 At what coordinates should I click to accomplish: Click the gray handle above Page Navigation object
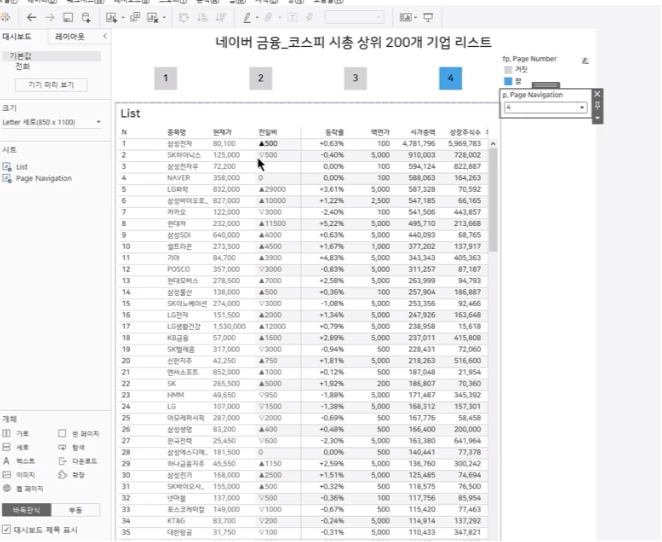[x=545, y=85]
